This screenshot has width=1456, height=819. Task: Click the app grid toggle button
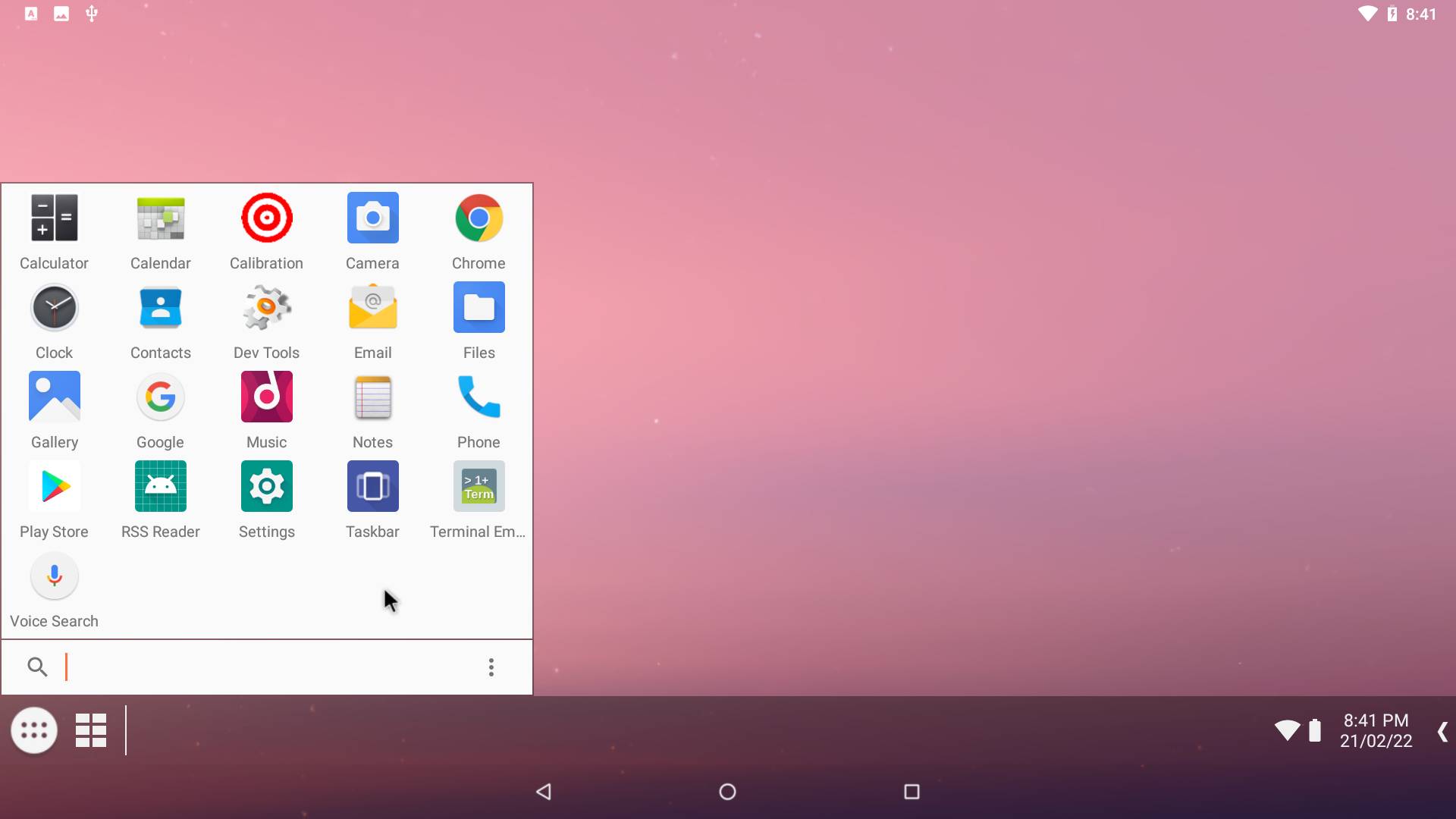91,730
